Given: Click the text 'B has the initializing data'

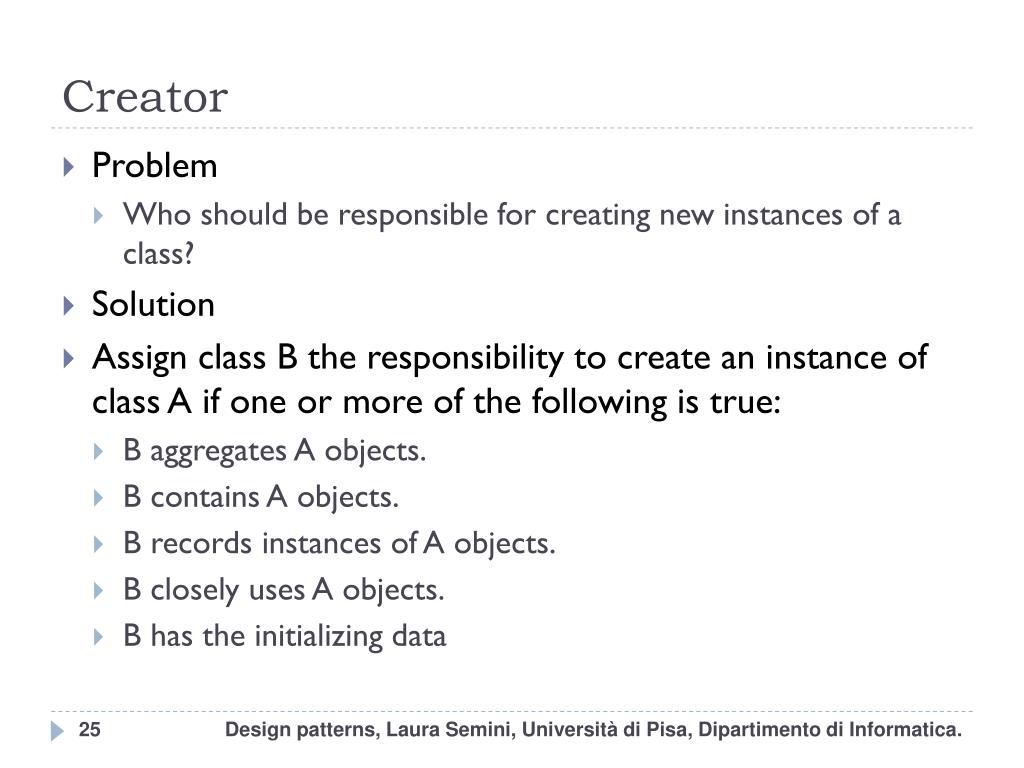Looking at the screenshot, I should [285, 636].
